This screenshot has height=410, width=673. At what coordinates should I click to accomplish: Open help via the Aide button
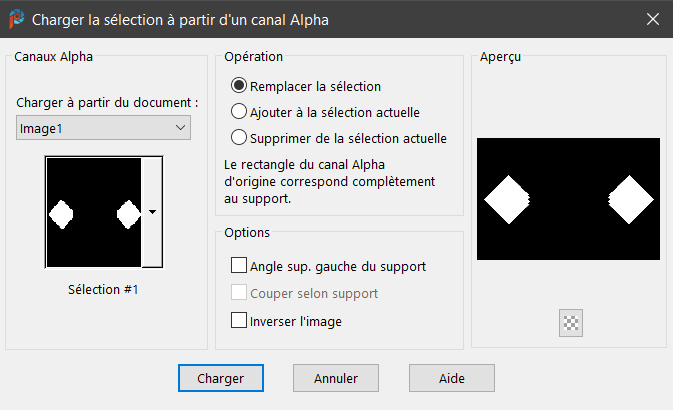pos(451,379)
